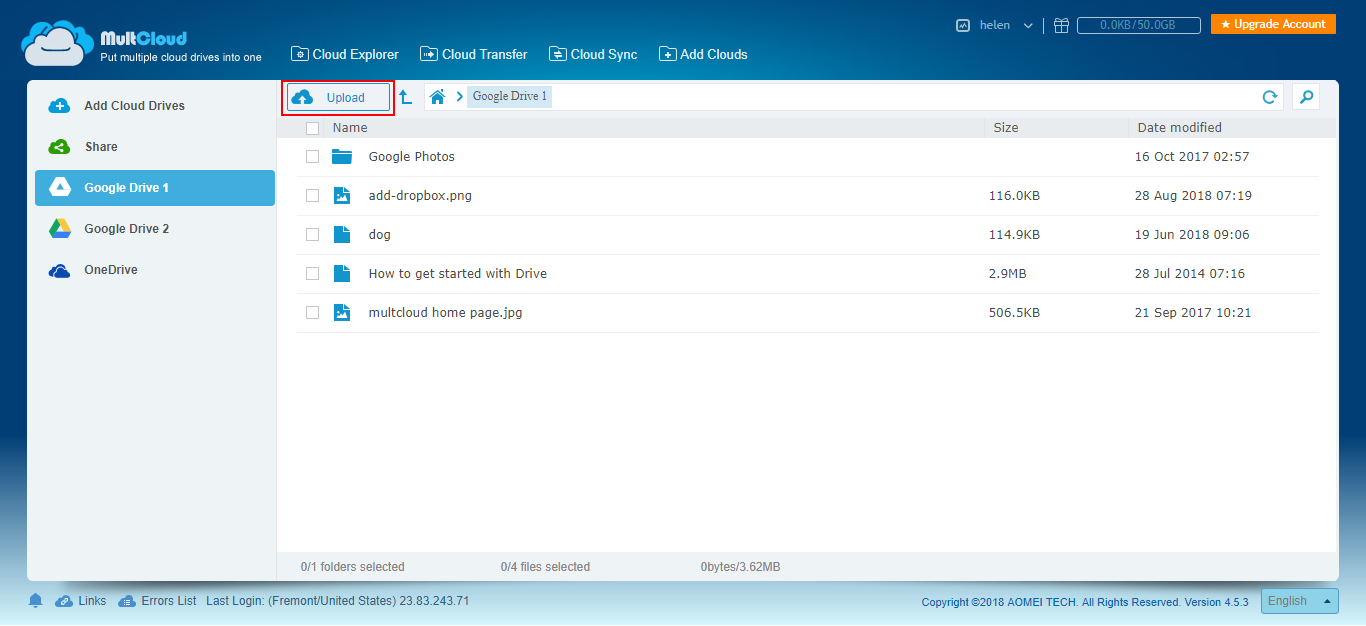Screen dimensions: 1366x626
Task: Open the Google Photos folder name
Action: click(412, 156)
